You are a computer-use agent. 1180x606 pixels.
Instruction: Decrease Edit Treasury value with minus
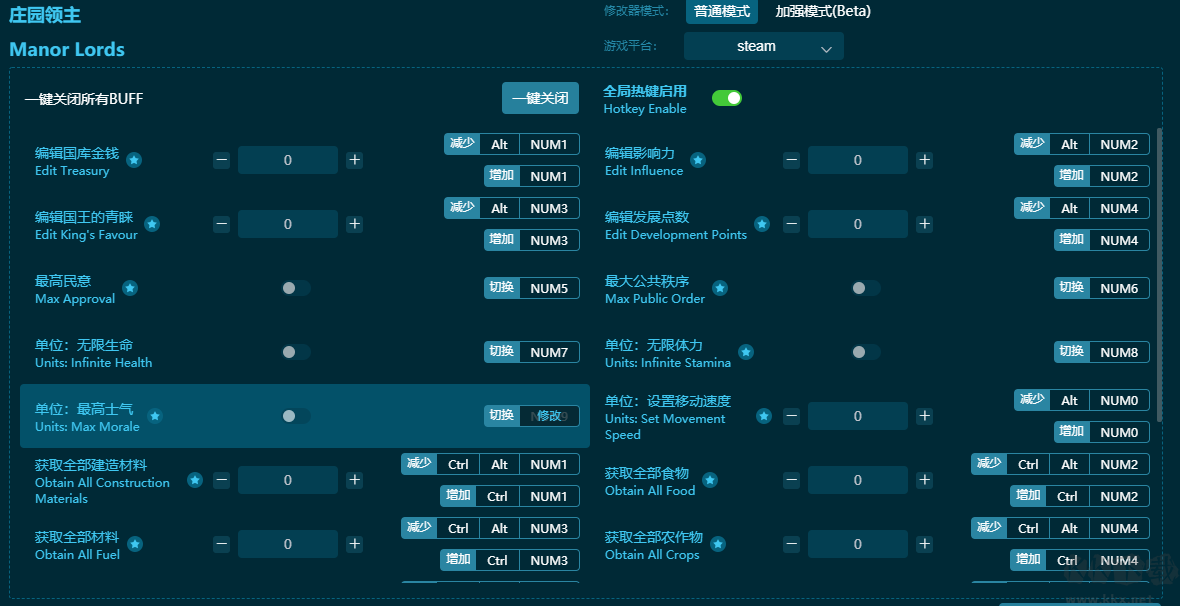tap(221, 160)
